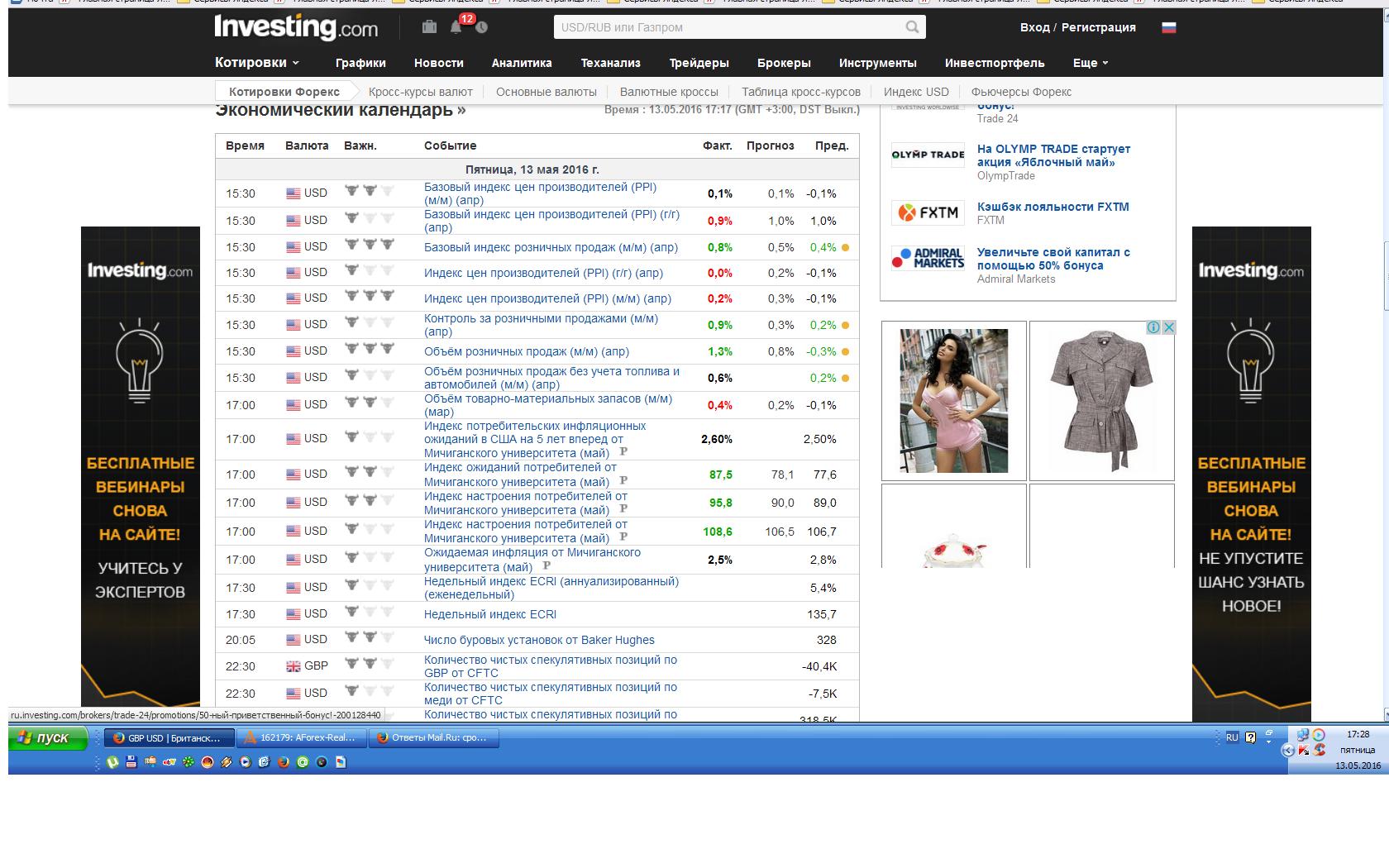
Task: Open the Котировки dropdown menu
Action: click(256, 62)
